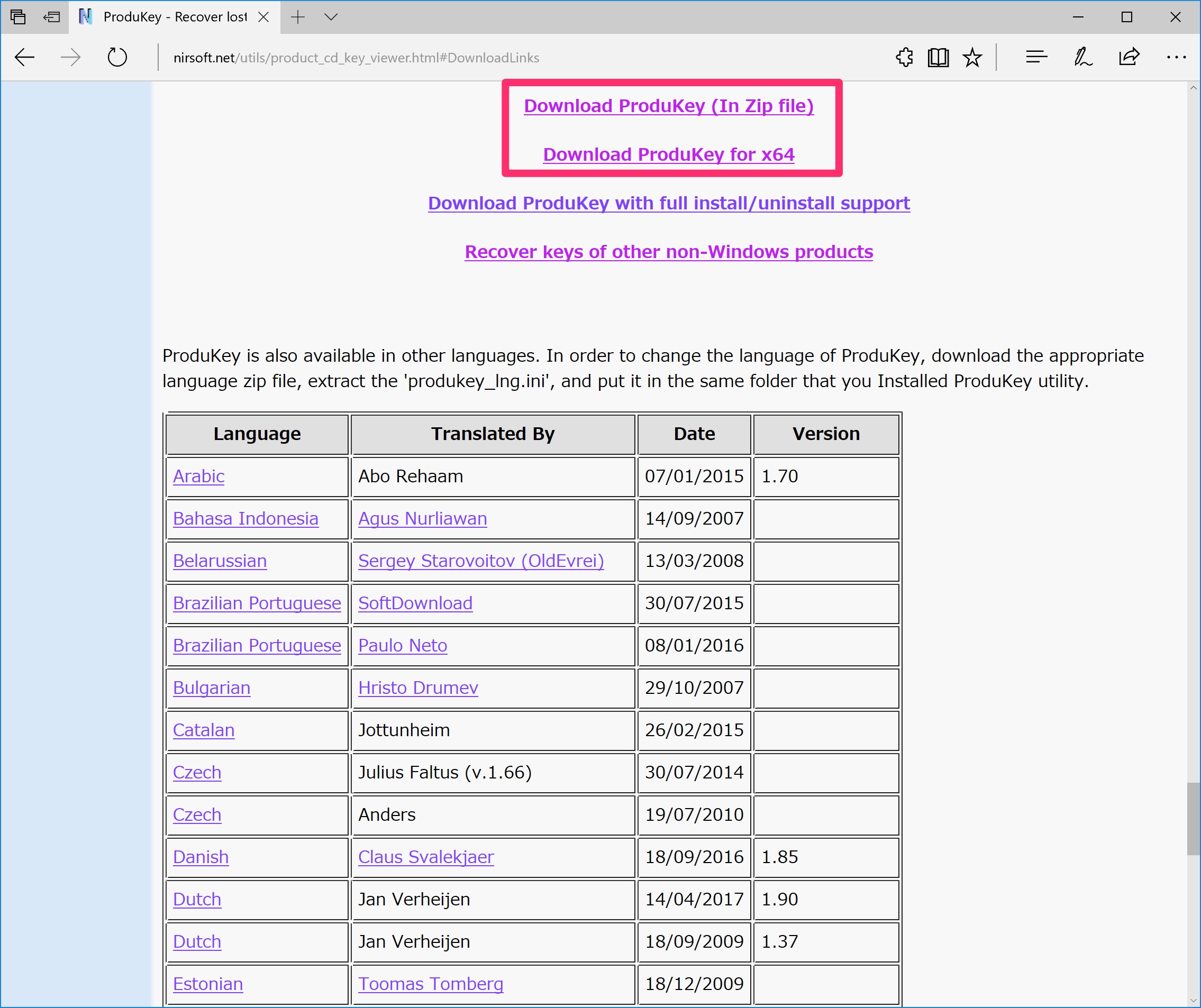
Task: Click the reading view icon in address bar
Action: pos(939,58)
